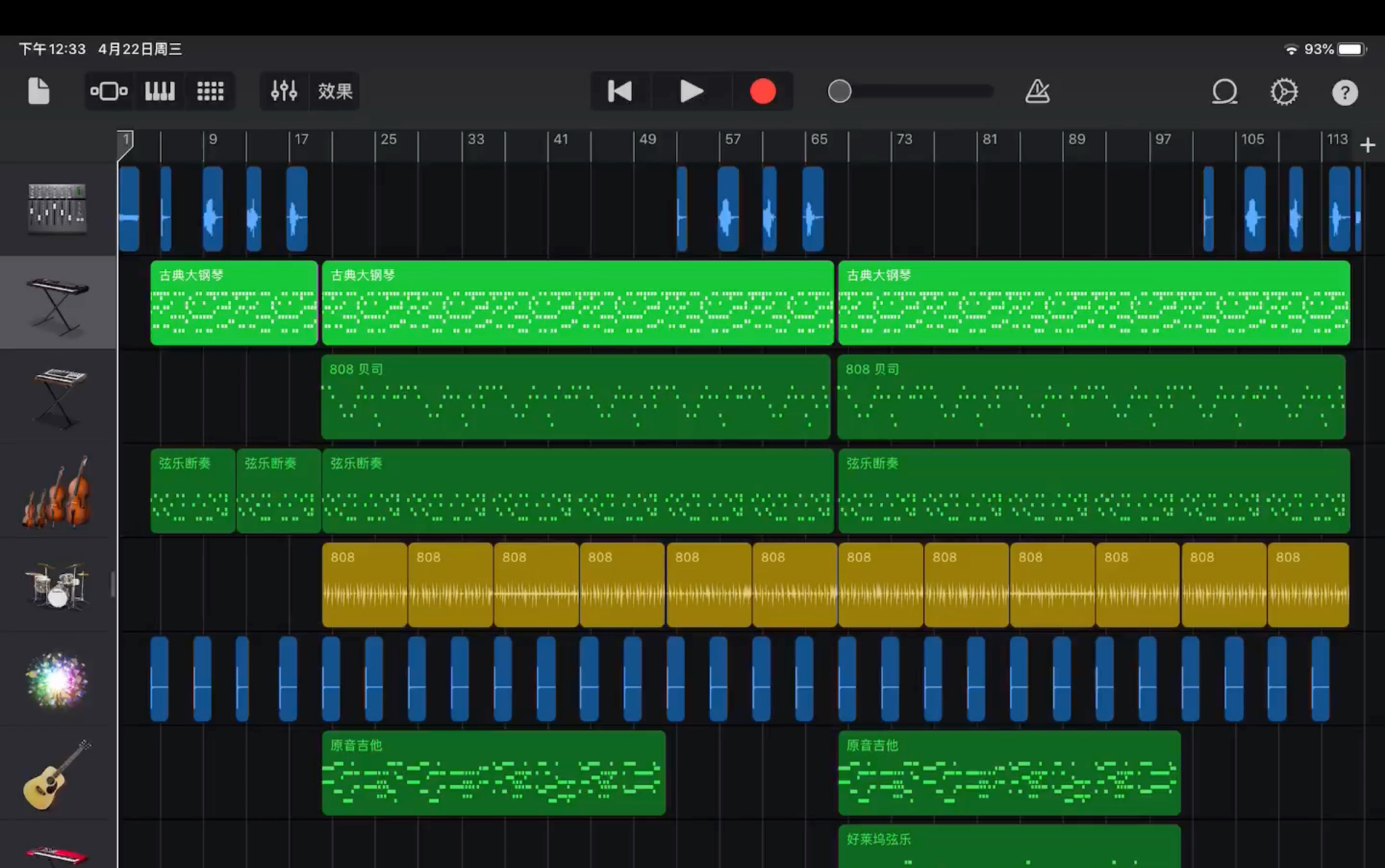1385x868 pixels.
Task: Select the middle 古典大钢琴 region
Action: click(578, 302)
